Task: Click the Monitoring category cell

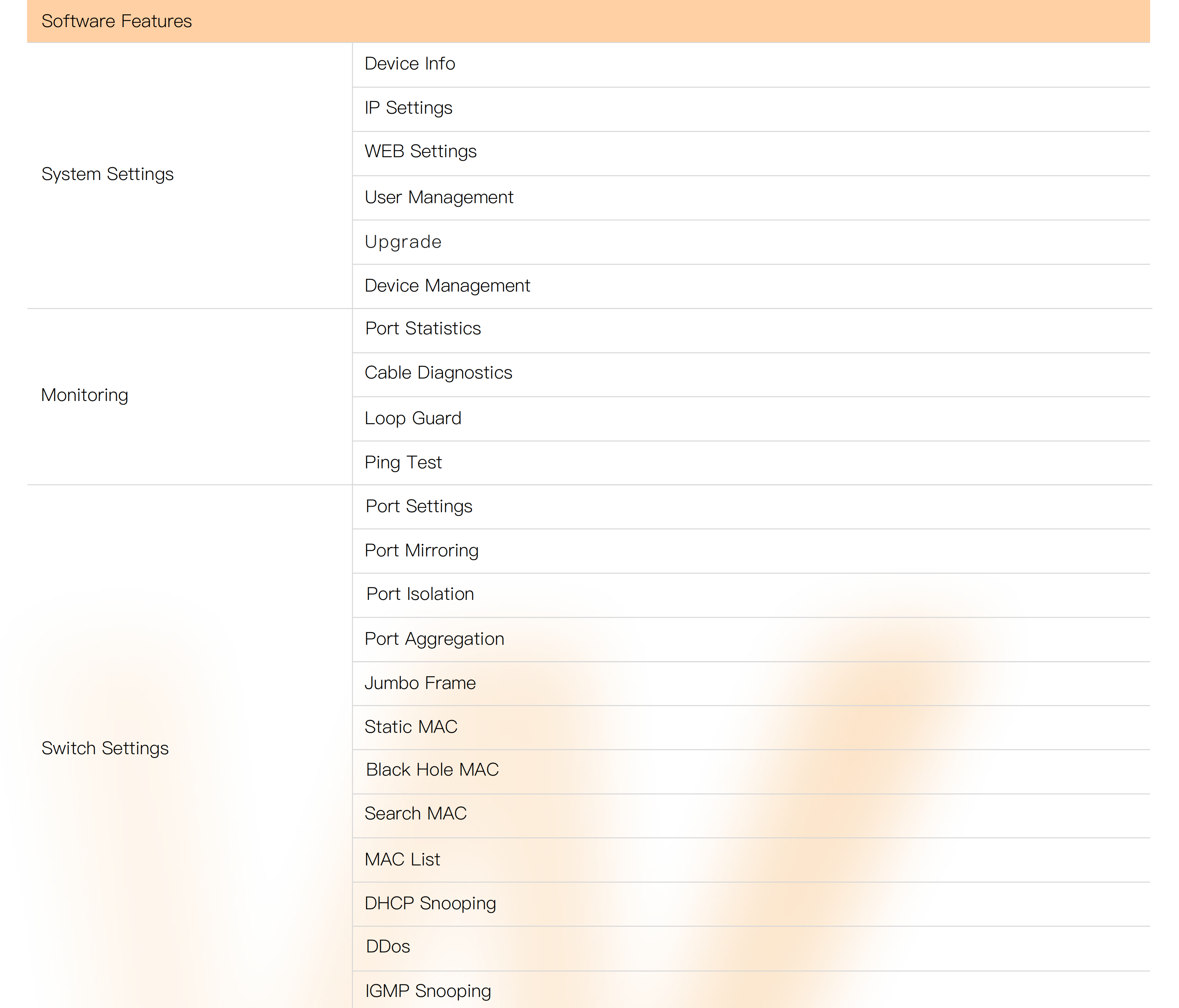Action: tap(85, 395)
